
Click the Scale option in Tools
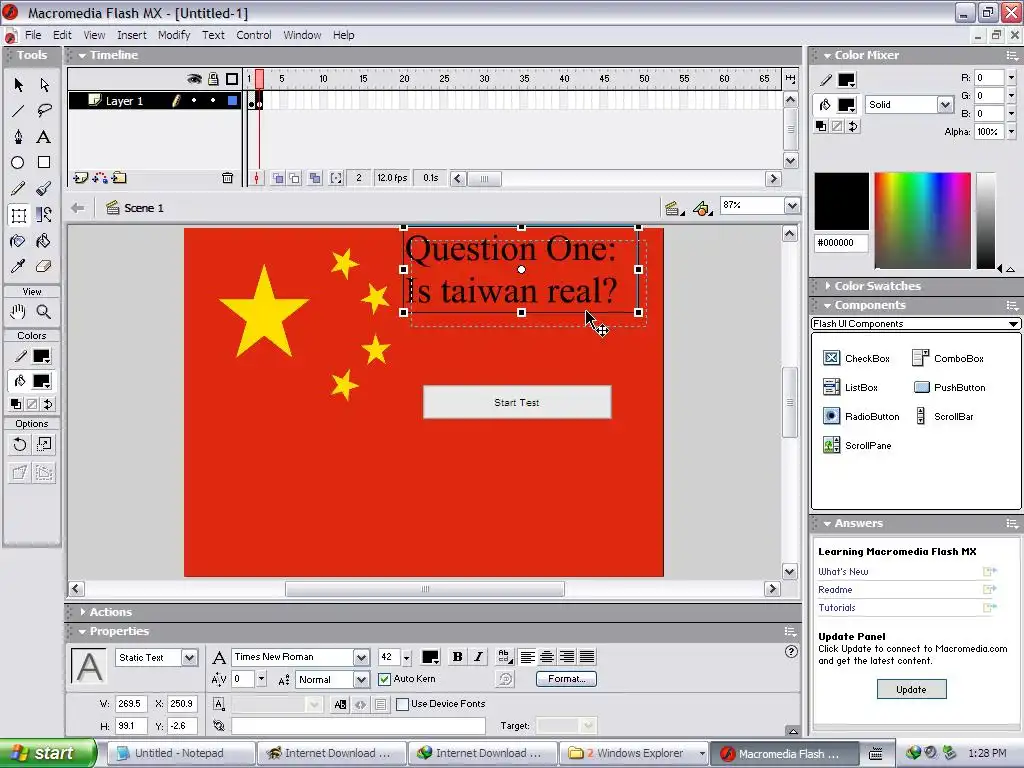tap(44, 445)
